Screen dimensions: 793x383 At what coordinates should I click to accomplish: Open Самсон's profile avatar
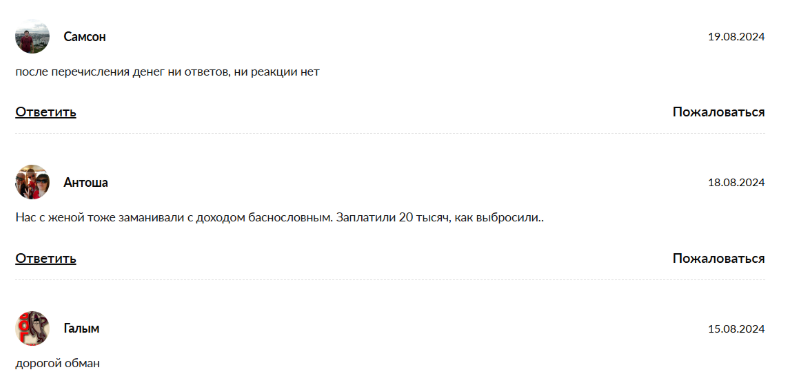click(x=32, y=36)
